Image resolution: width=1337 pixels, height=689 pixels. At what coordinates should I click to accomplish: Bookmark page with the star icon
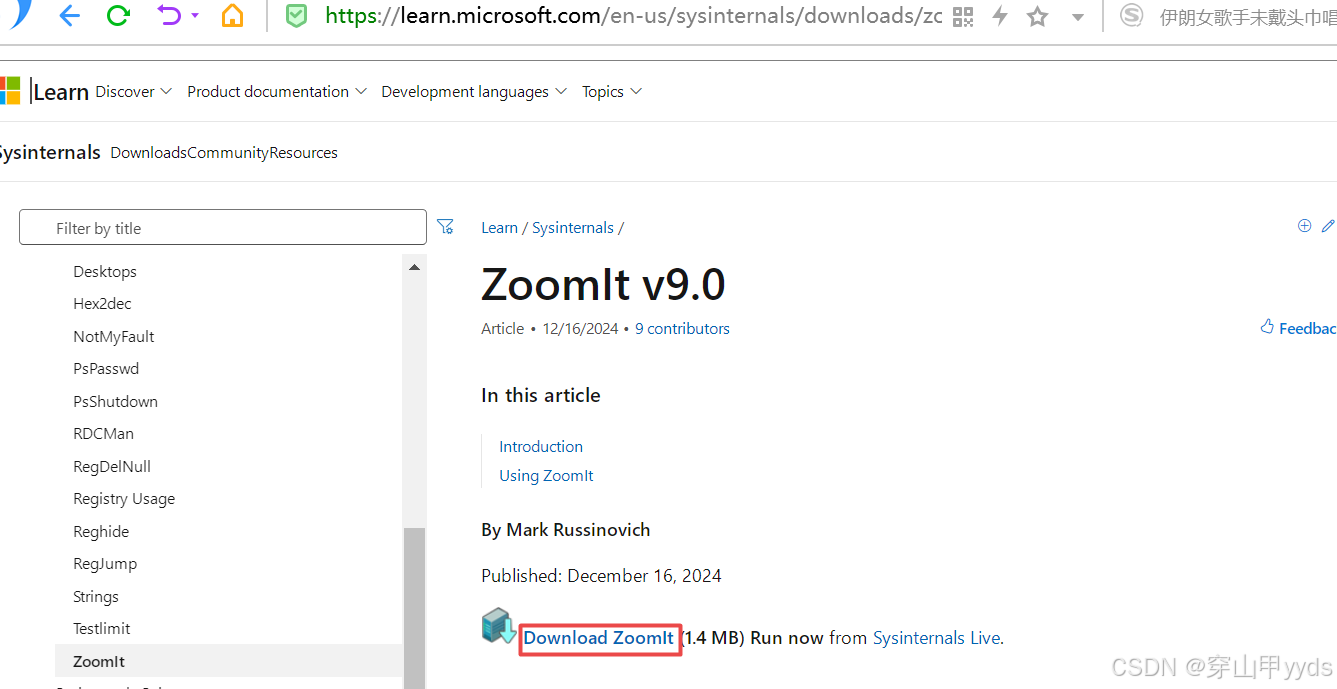coord(1038,17)
